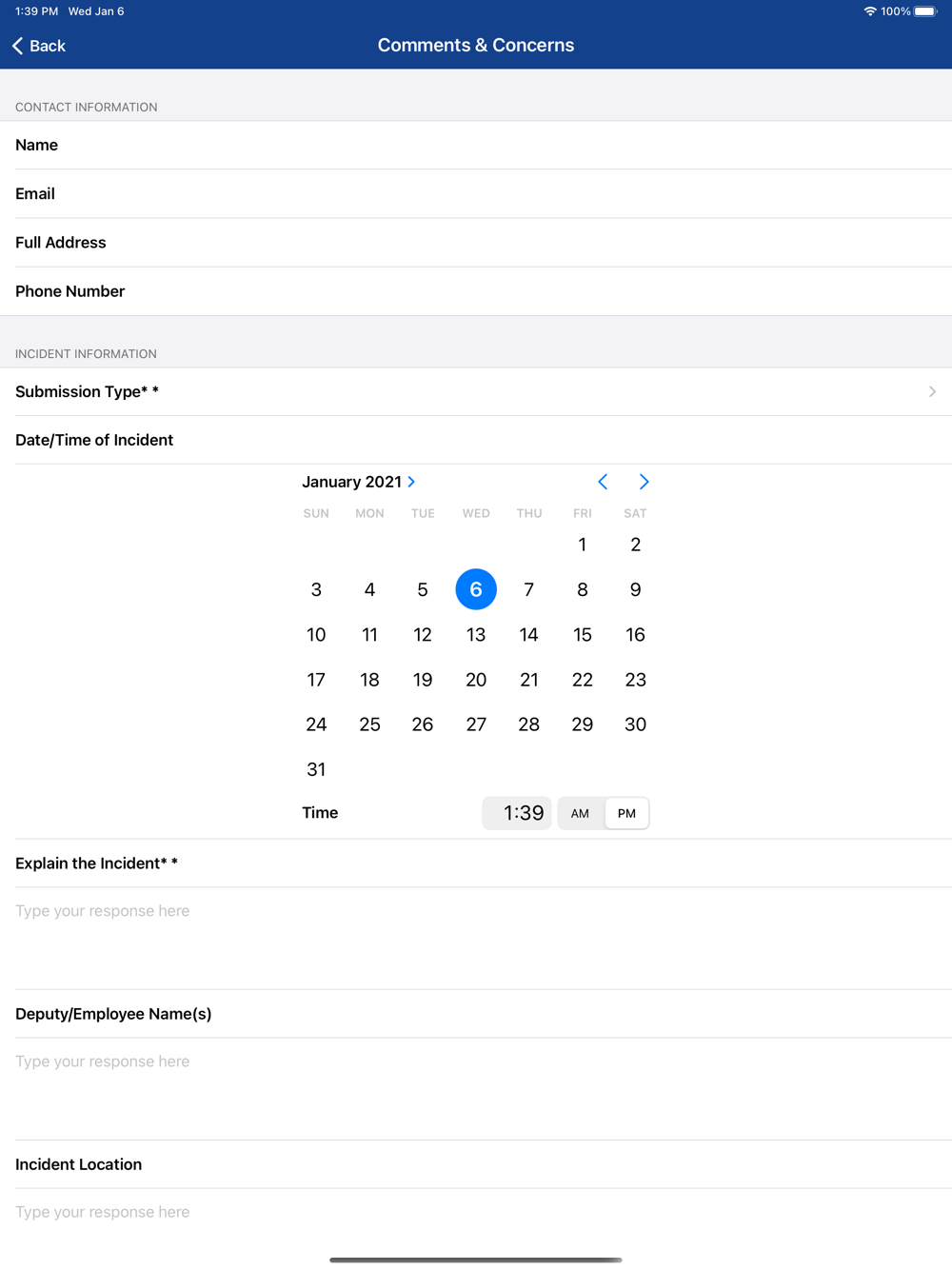Select January 1 on the calendar

click(583, 545)
